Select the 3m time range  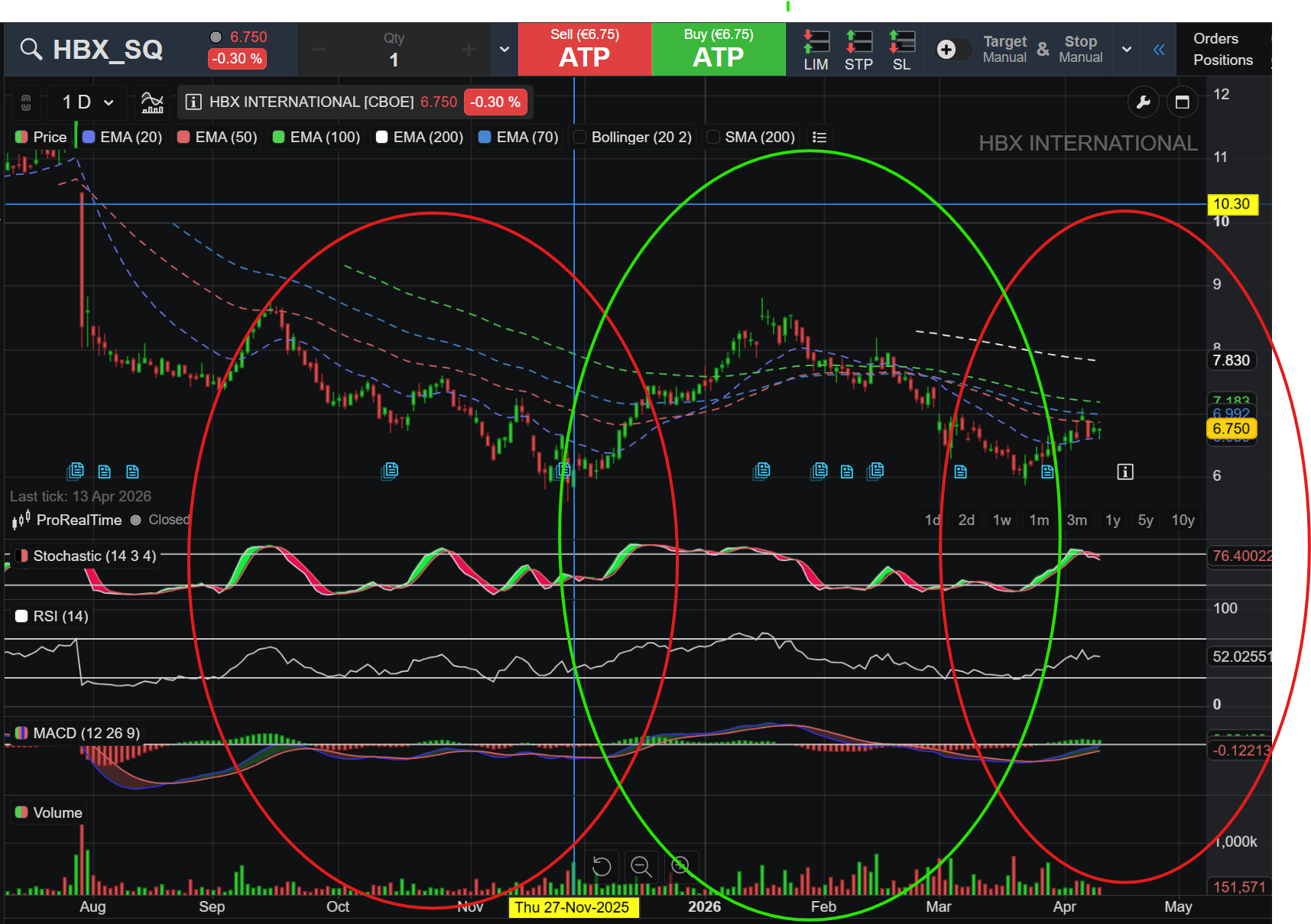coord(1076,520)
